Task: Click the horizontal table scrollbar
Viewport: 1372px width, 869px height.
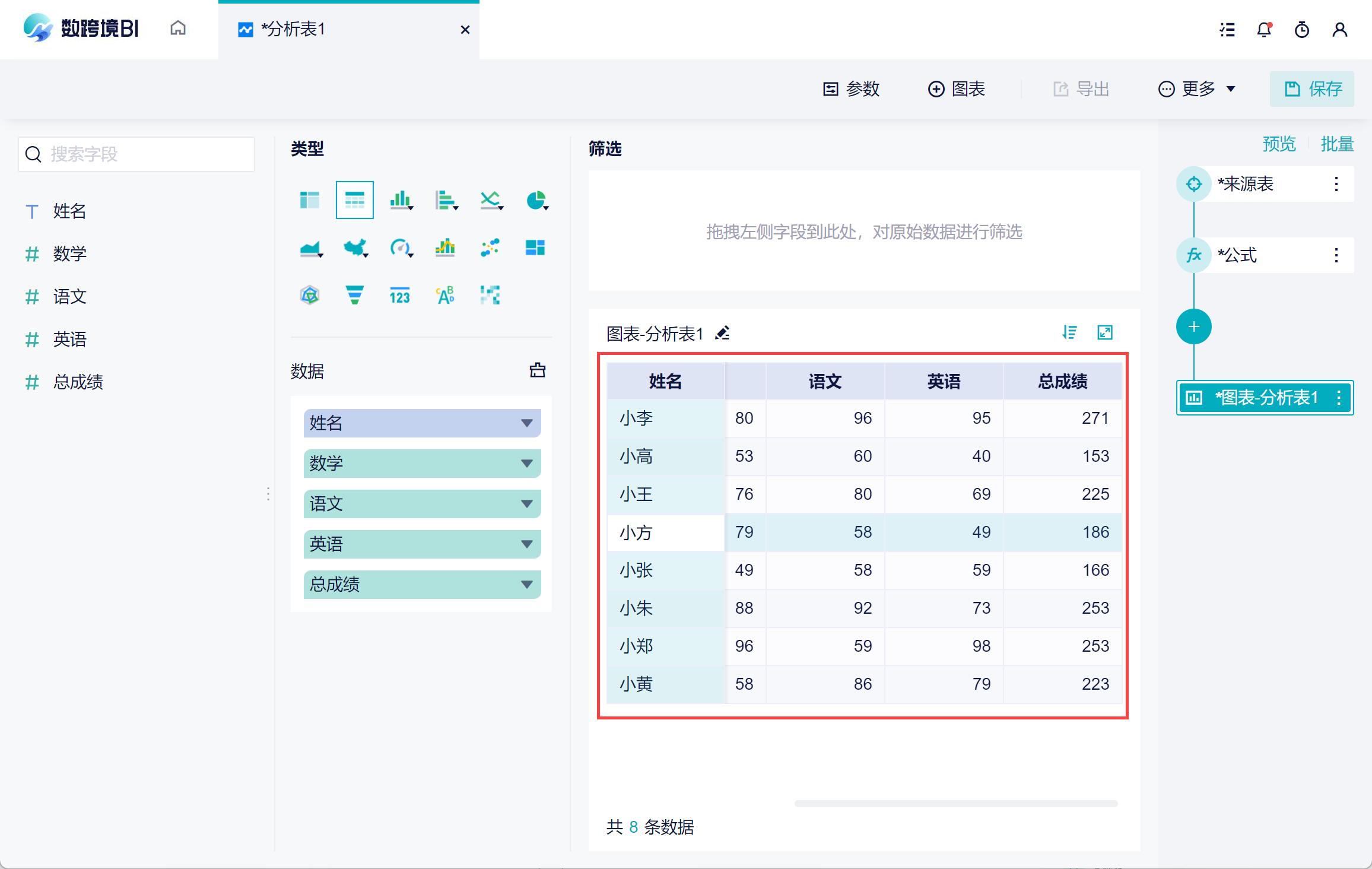Action: point(955,804)
